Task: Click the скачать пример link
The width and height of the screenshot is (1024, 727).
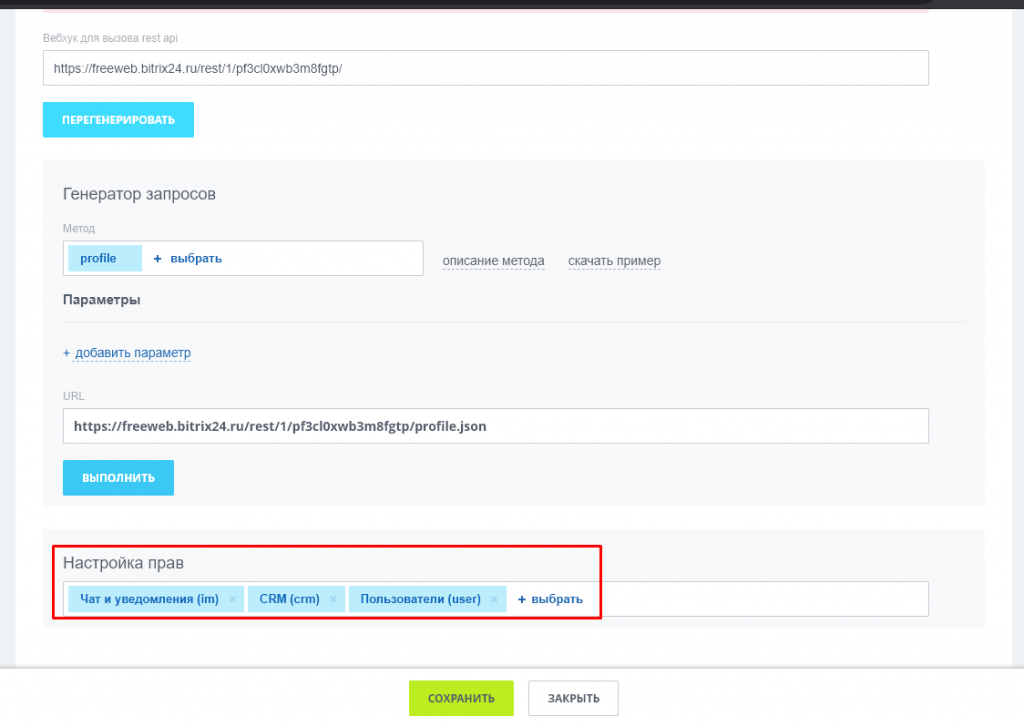Action: click(x=614, y=261)
